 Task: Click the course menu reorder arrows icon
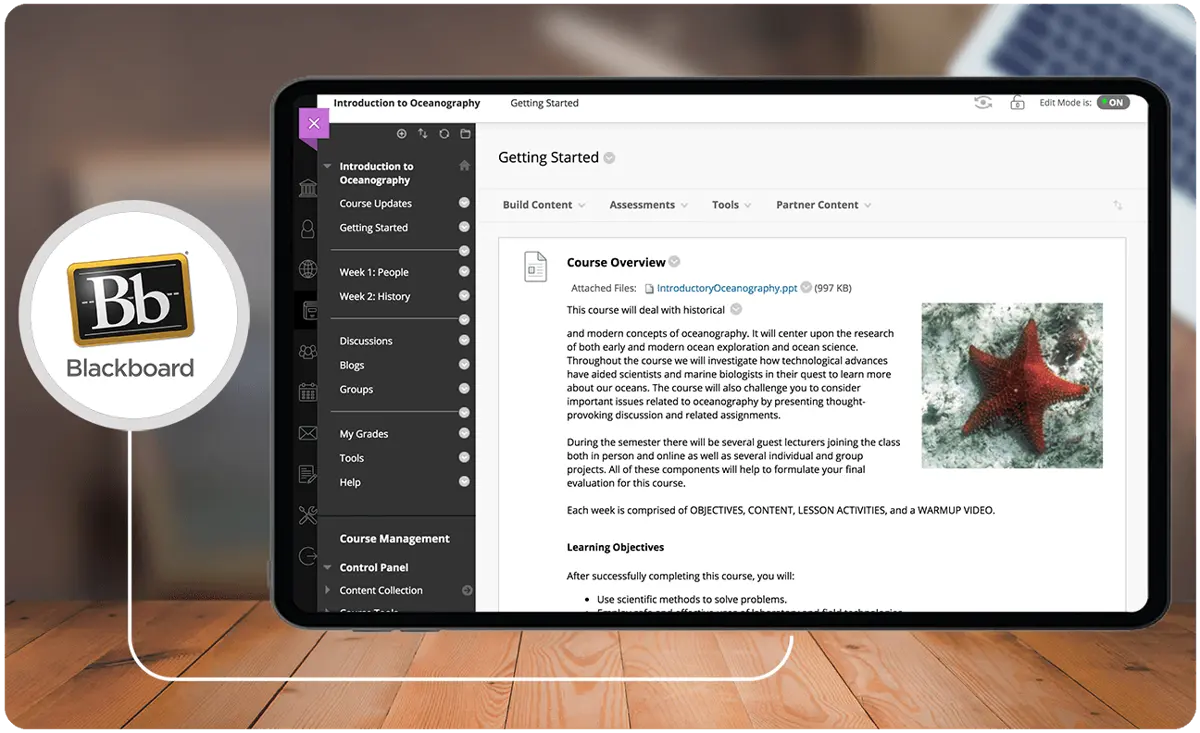click(x=423, y=134)
